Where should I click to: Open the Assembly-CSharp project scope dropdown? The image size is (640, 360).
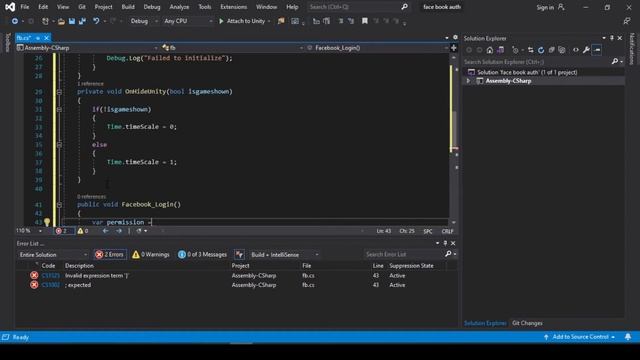click(87, 48)
